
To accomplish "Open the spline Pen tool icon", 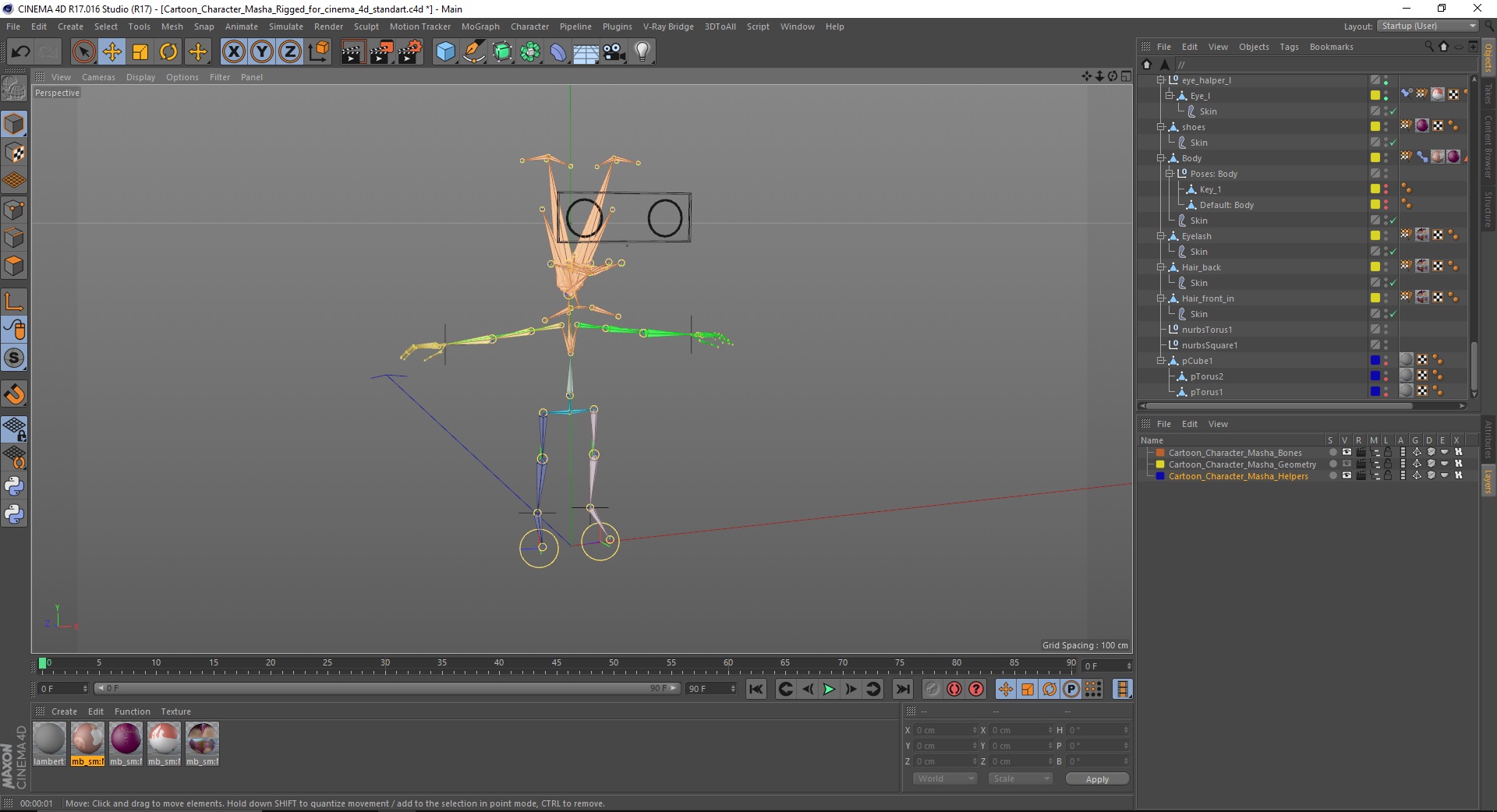I will click(474, 52).
